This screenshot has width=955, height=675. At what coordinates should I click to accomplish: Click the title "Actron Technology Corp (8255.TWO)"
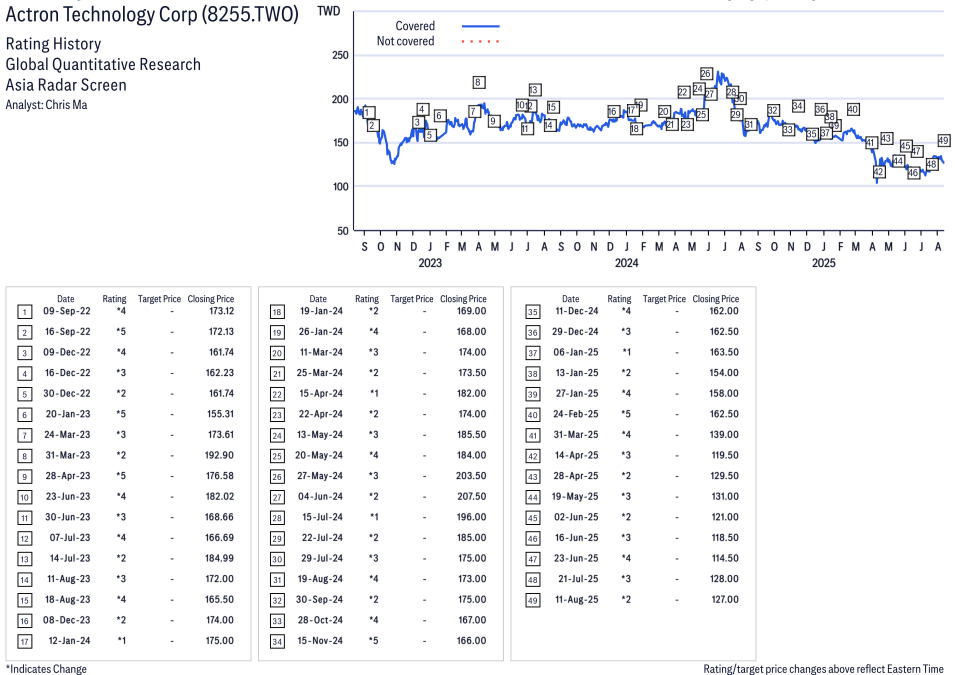152,15
